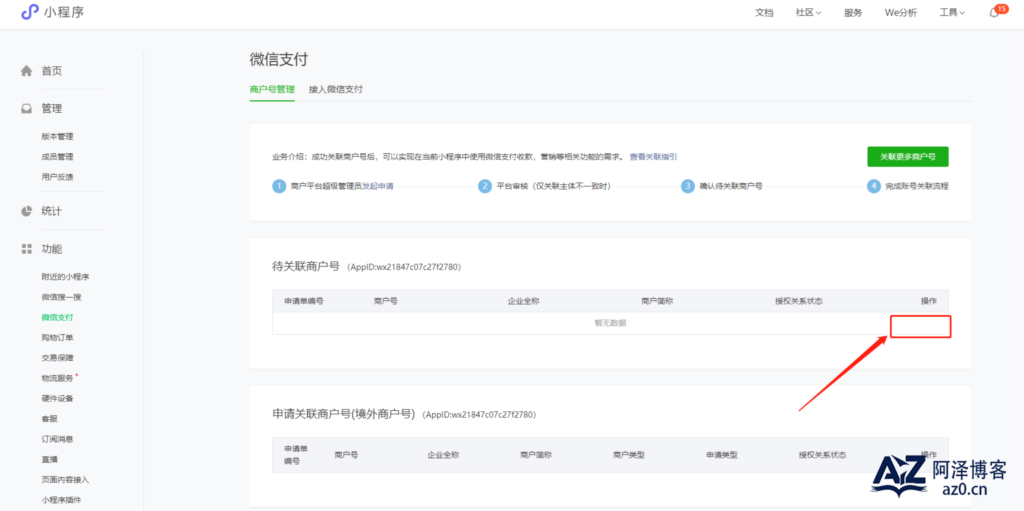Open 微信搜一搜 in sidebar
The image size is (1024, 511).
(x=61, y=297)
